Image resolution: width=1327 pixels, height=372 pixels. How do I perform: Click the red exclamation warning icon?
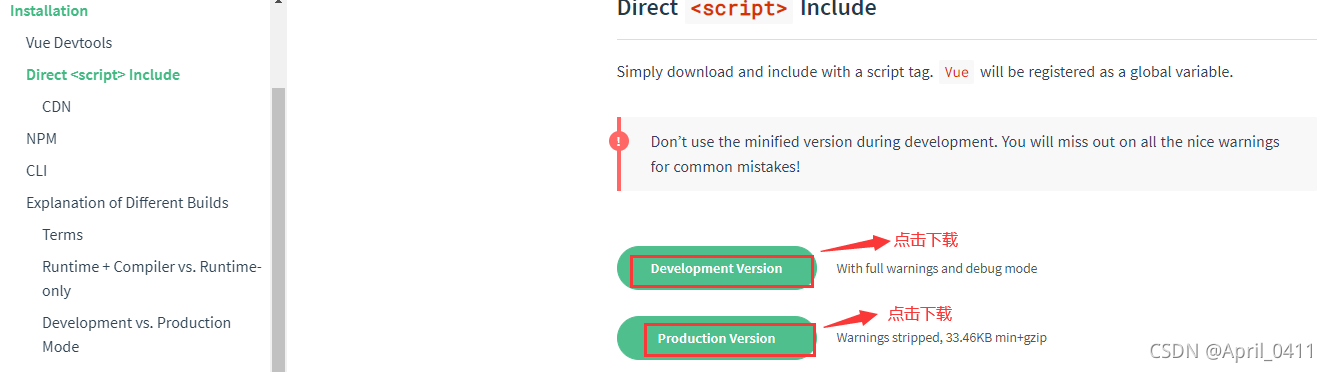point(619,142)
